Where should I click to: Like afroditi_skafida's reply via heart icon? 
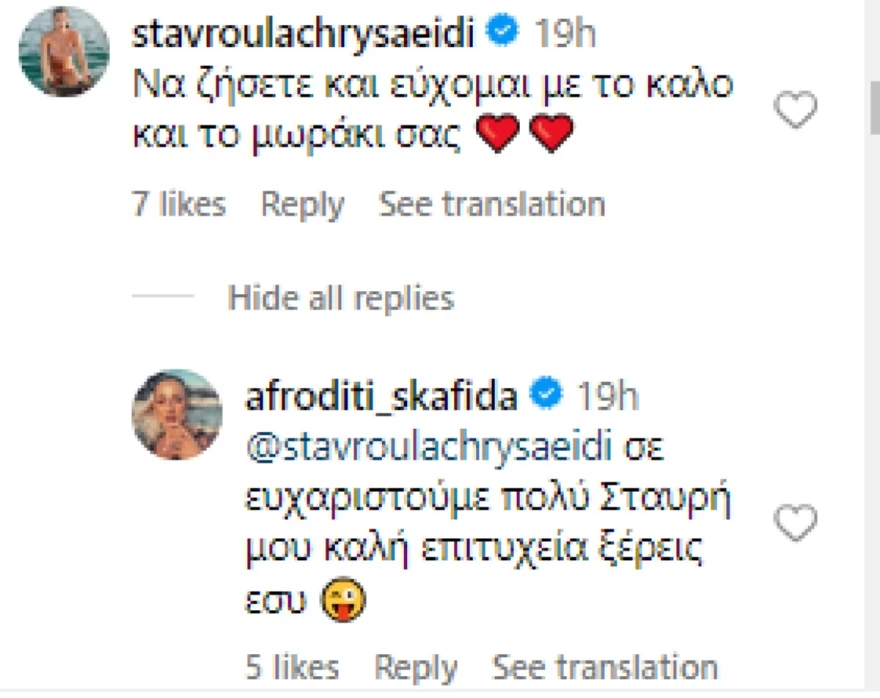click(x=795, y=522)
